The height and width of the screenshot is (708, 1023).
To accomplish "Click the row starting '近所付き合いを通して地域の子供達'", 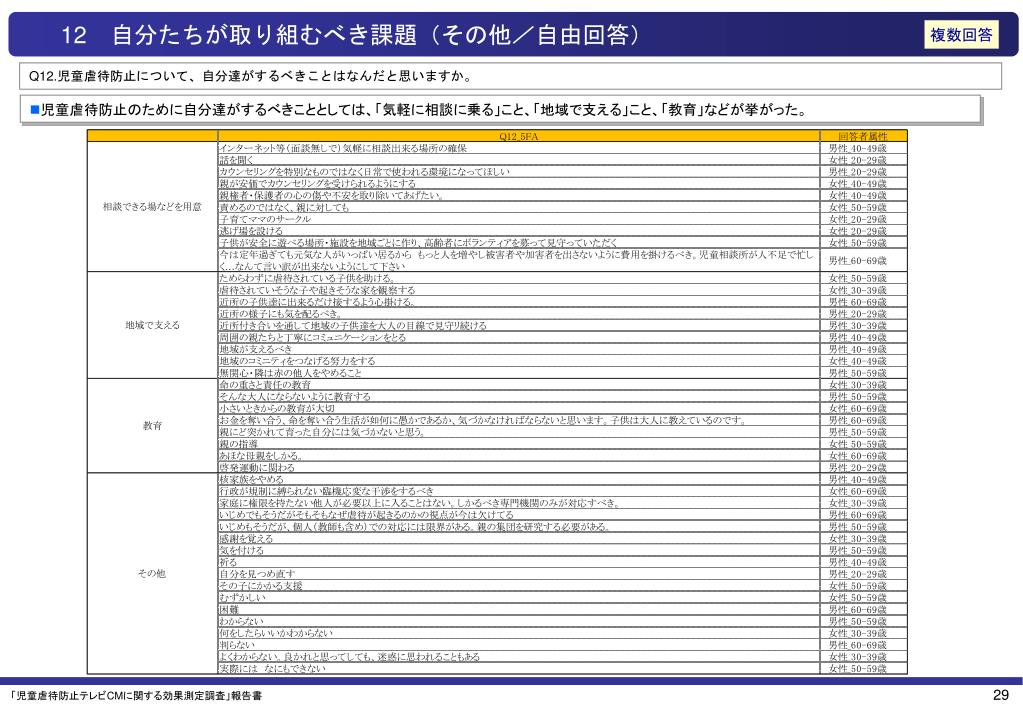I will (x=519, y=325).
